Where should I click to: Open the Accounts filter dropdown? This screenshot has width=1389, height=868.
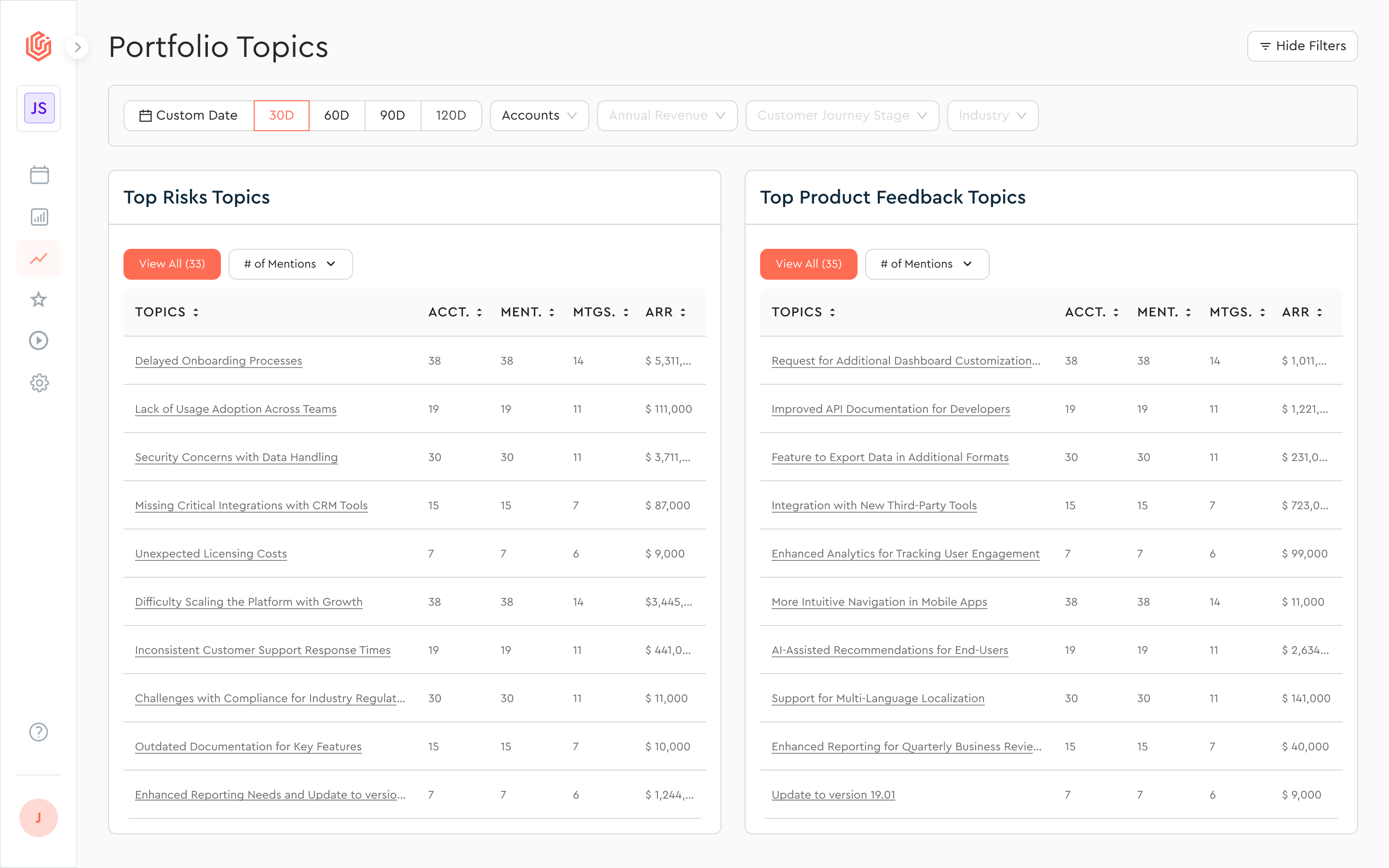pos(539,115)
